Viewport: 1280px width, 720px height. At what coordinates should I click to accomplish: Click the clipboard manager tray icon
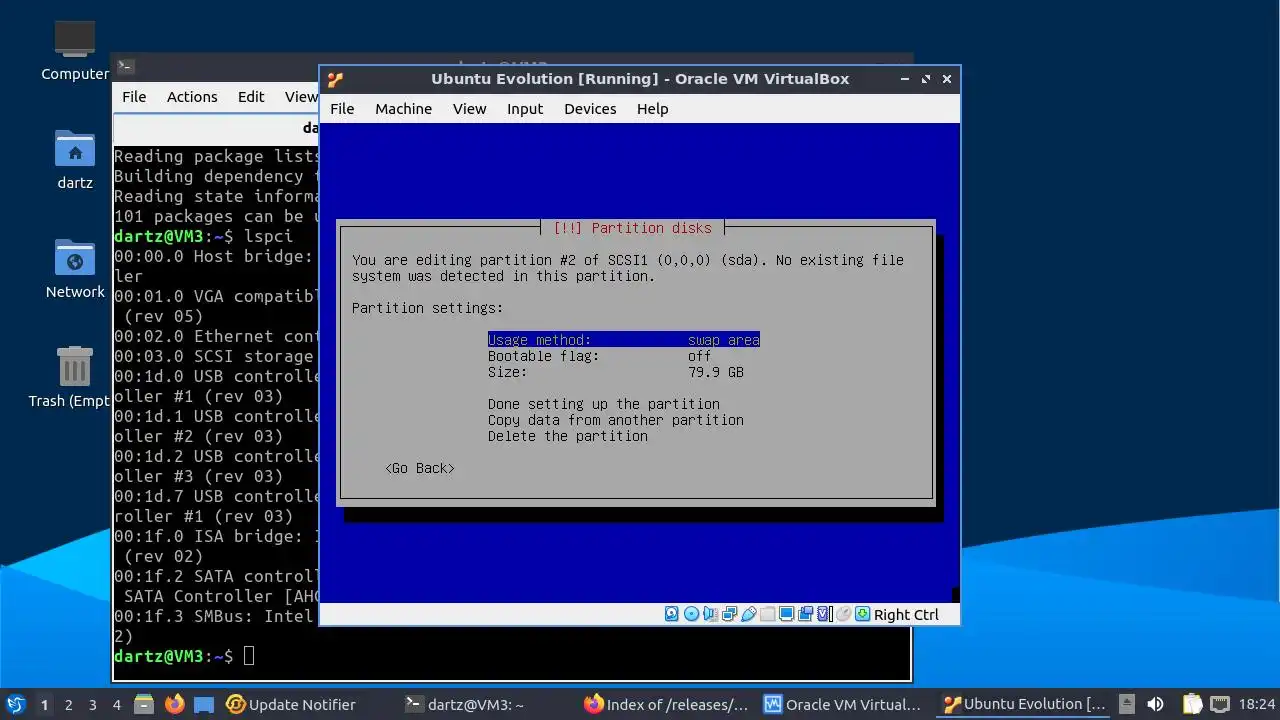tap(1192, 704)
